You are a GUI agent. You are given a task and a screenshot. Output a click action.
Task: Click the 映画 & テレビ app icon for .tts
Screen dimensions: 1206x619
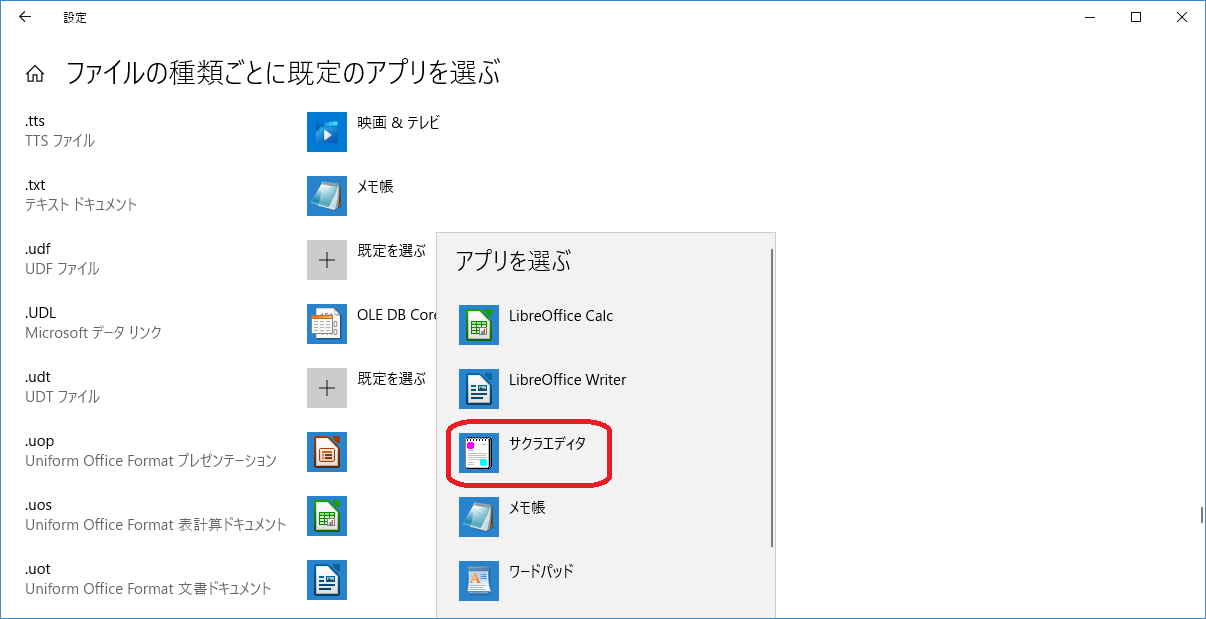[x=327, y=132]
